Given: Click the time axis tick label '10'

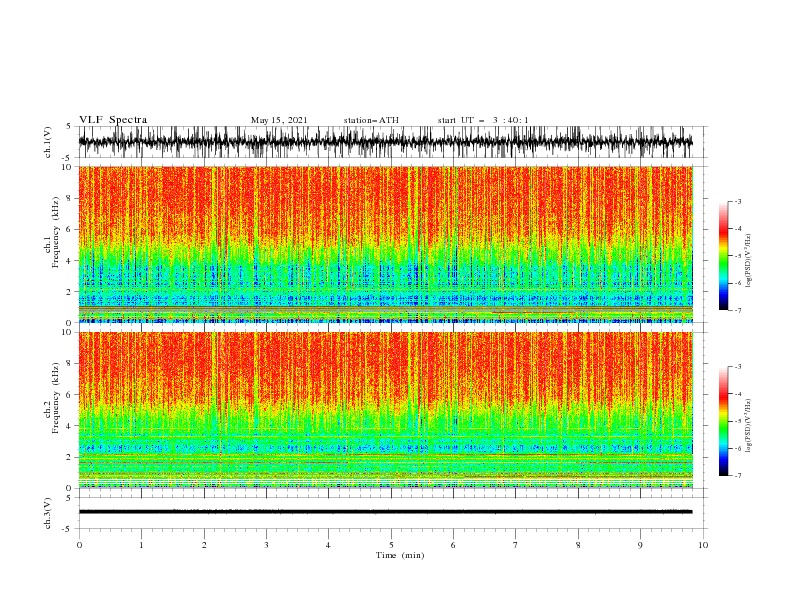Looking at the screenshot, I should pyautogui.click(x=703, y=545).
